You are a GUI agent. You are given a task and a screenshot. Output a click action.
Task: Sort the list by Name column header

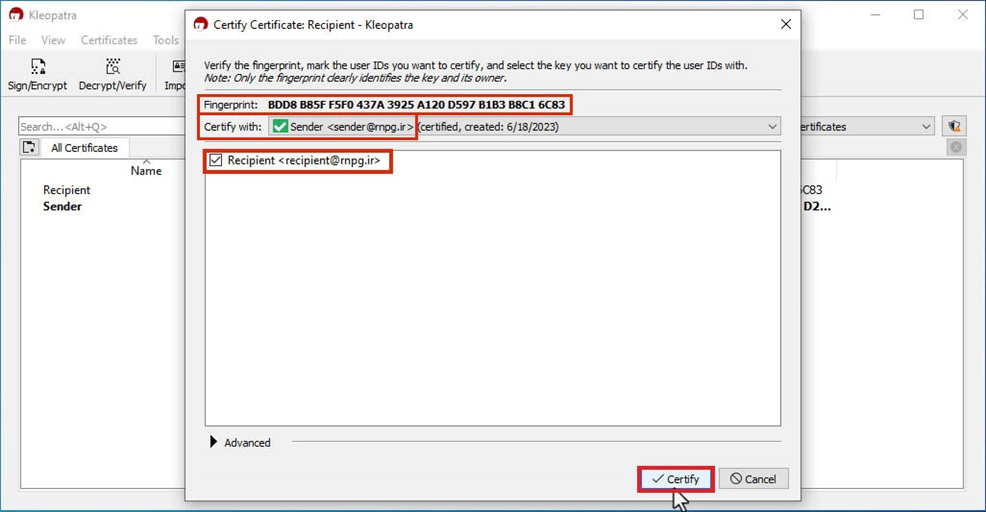(x=146, y=170)
